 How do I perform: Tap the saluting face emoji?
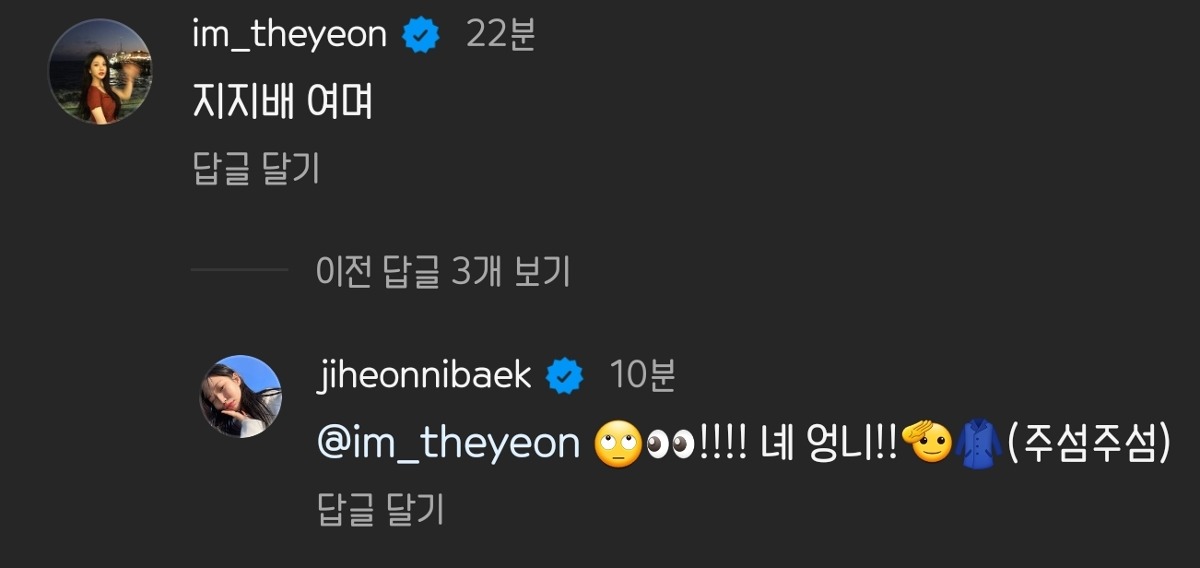926,444
